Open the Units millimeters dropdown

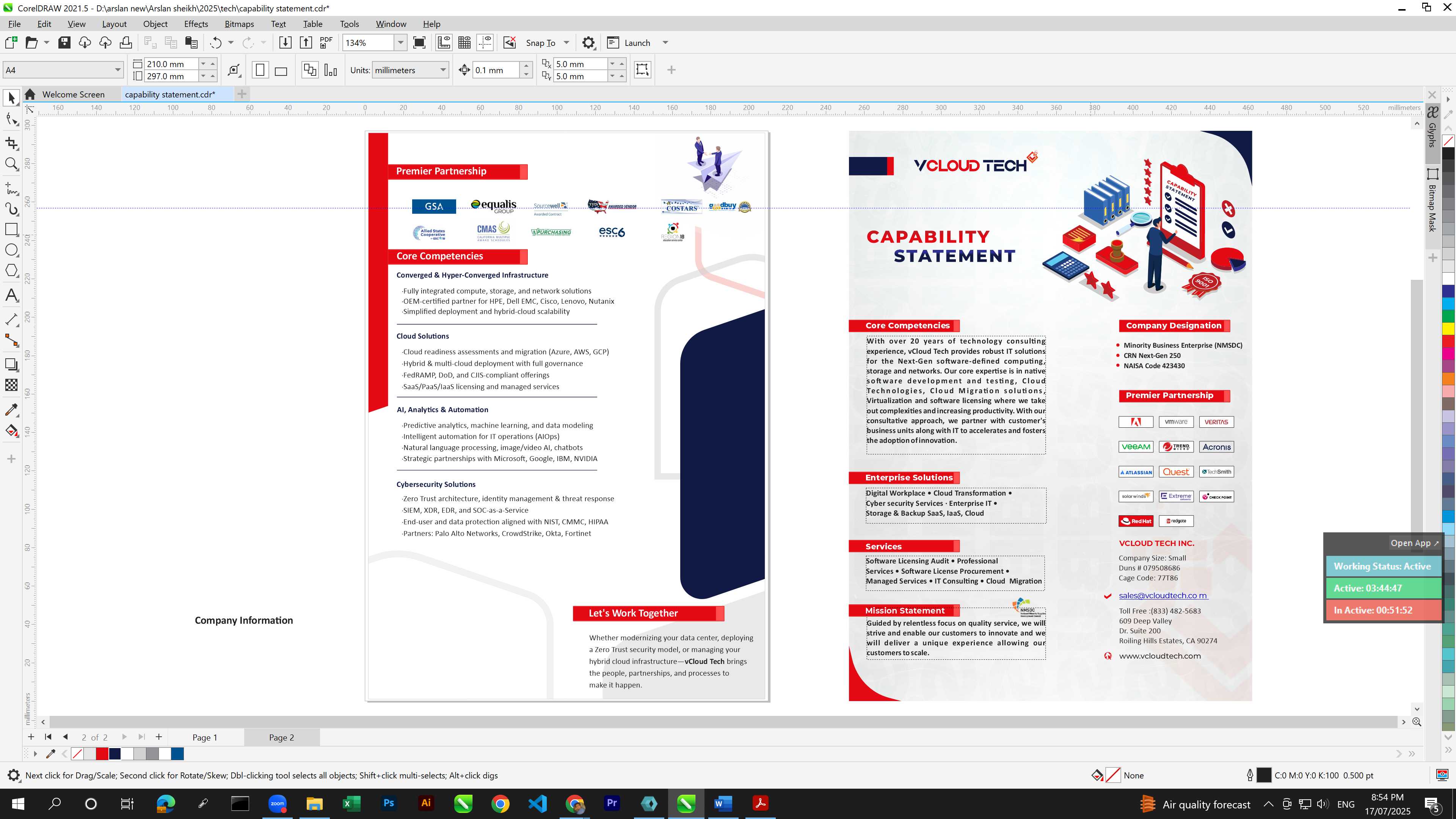pos(443,70)
